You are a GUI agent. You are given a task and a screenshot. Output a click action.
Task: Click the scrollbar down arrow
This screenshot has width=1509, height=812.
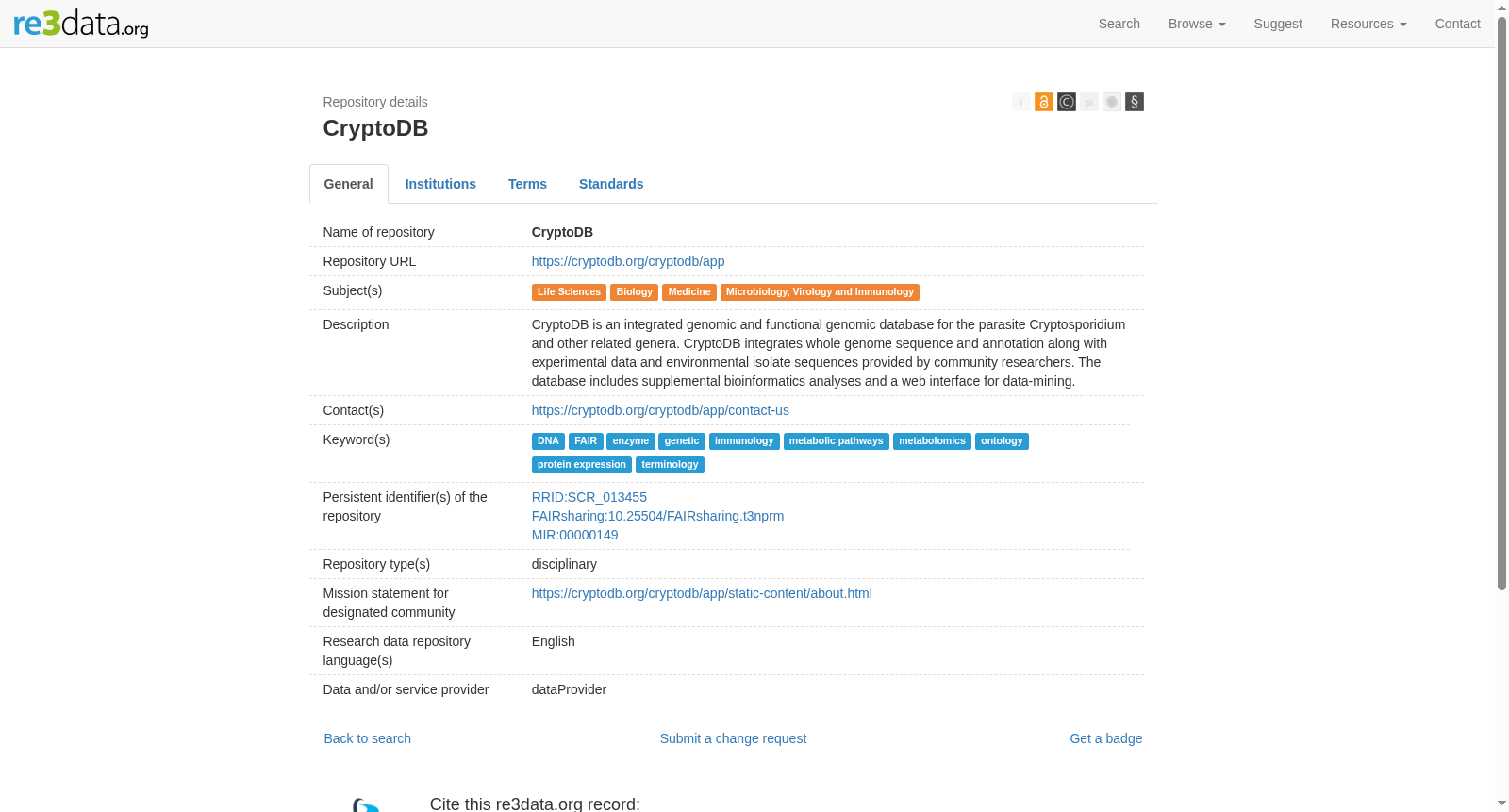coord(1501,804)
